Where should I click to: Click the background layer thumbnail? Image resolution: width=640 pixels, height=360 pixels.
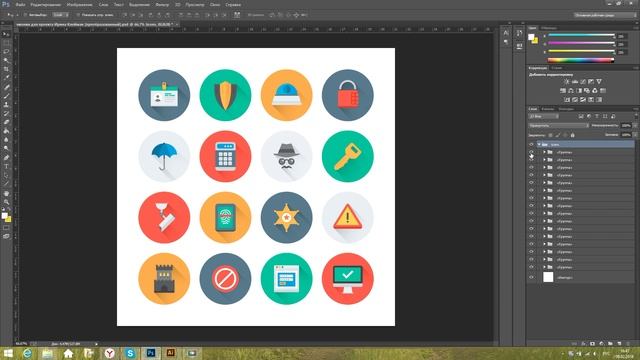[x=548, y=277]
